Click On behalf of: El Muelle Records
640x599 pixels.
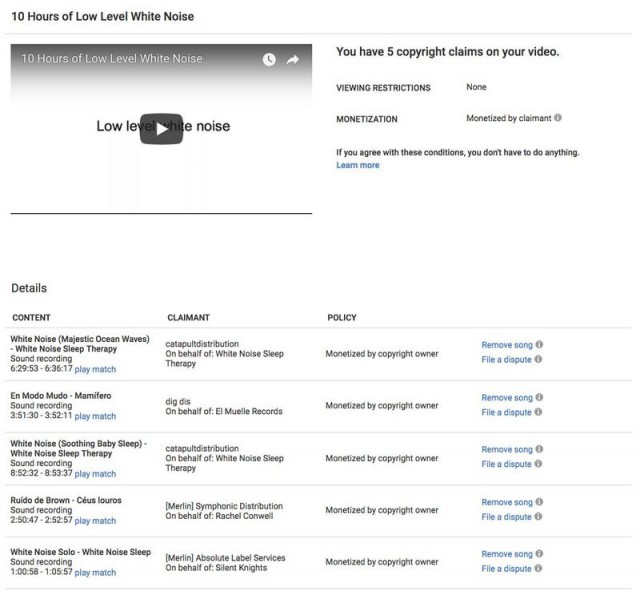(x=224, y=411)
